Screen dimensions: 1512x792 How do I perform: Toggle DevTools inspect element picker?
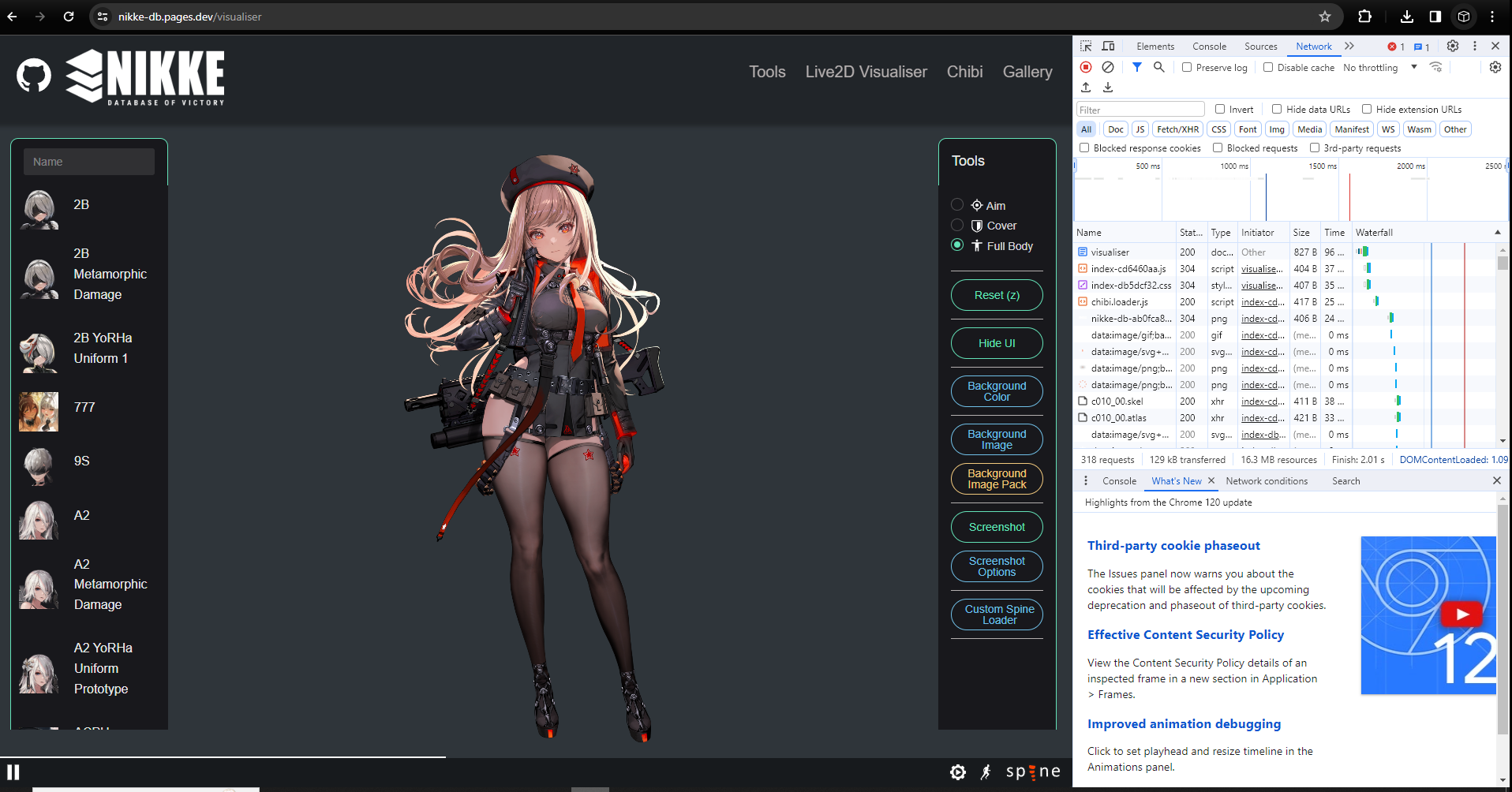(1087, 46)
